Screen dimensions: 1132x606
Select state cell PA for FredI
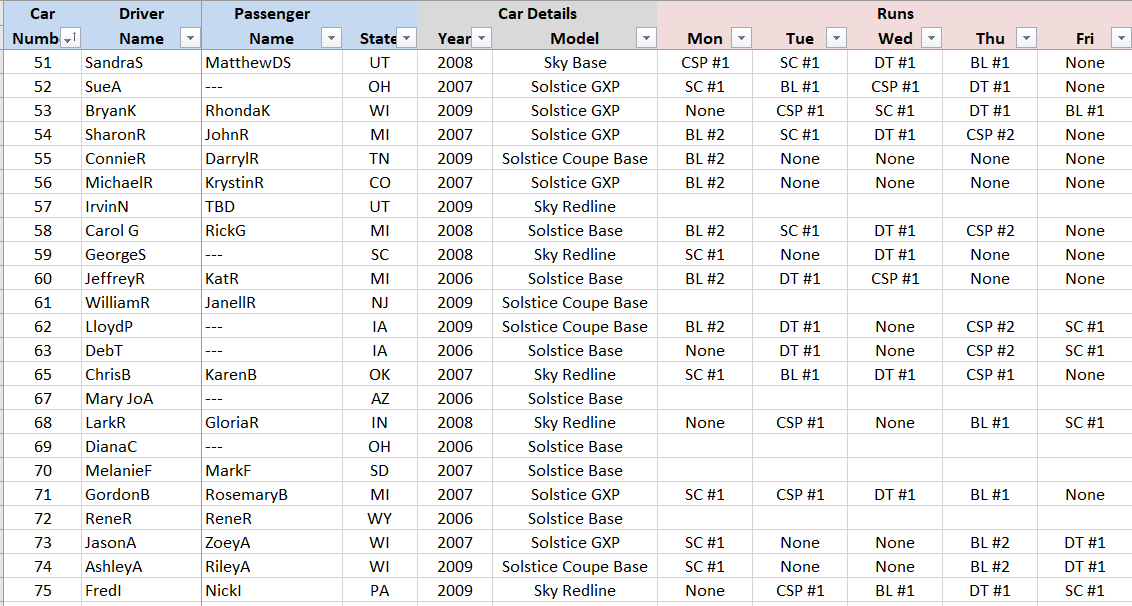380,591
